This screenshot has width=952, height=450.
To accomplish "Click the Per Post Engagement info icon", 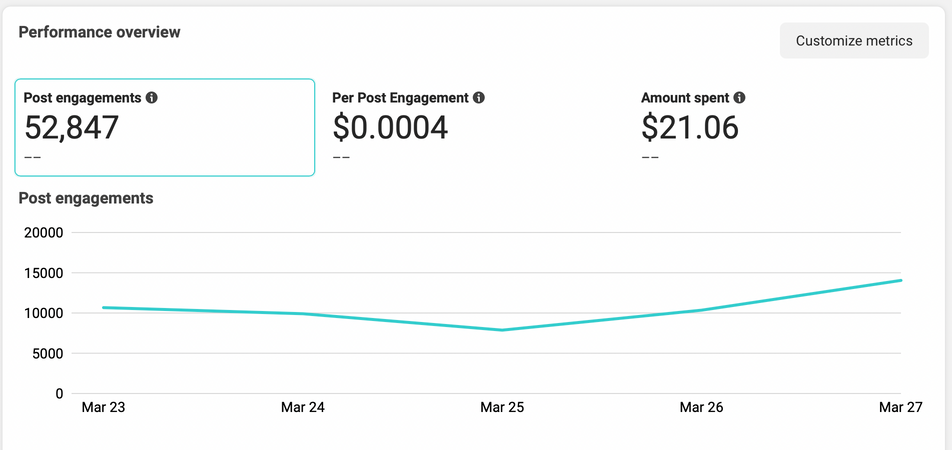I will click(479, 98).
